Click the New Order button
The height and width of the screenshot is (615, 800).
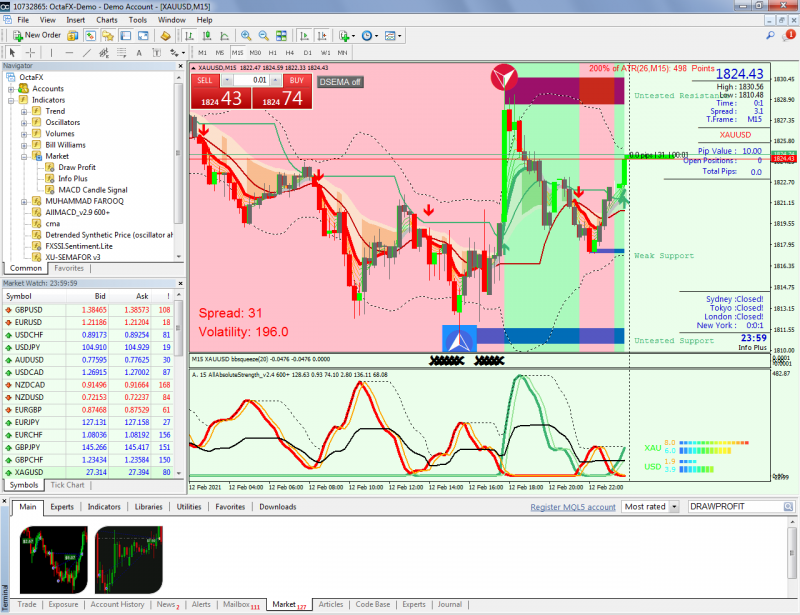click(36, 35)
